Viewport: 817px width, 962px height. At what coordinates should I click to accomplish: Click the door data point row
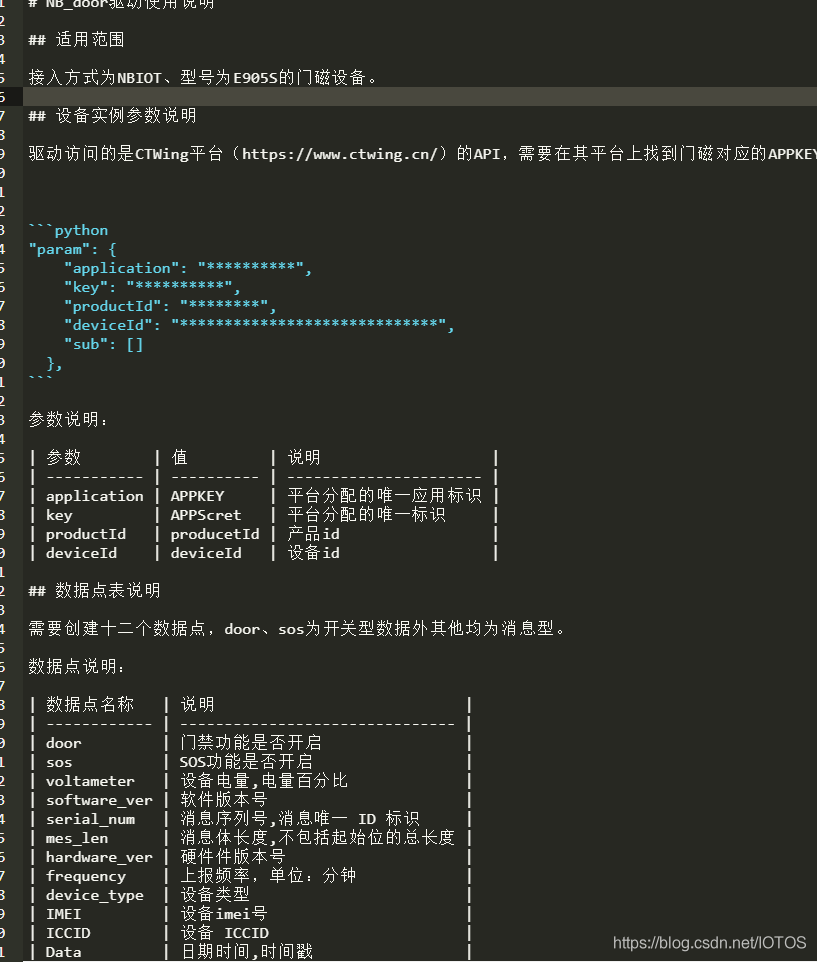tap(64, 743)
